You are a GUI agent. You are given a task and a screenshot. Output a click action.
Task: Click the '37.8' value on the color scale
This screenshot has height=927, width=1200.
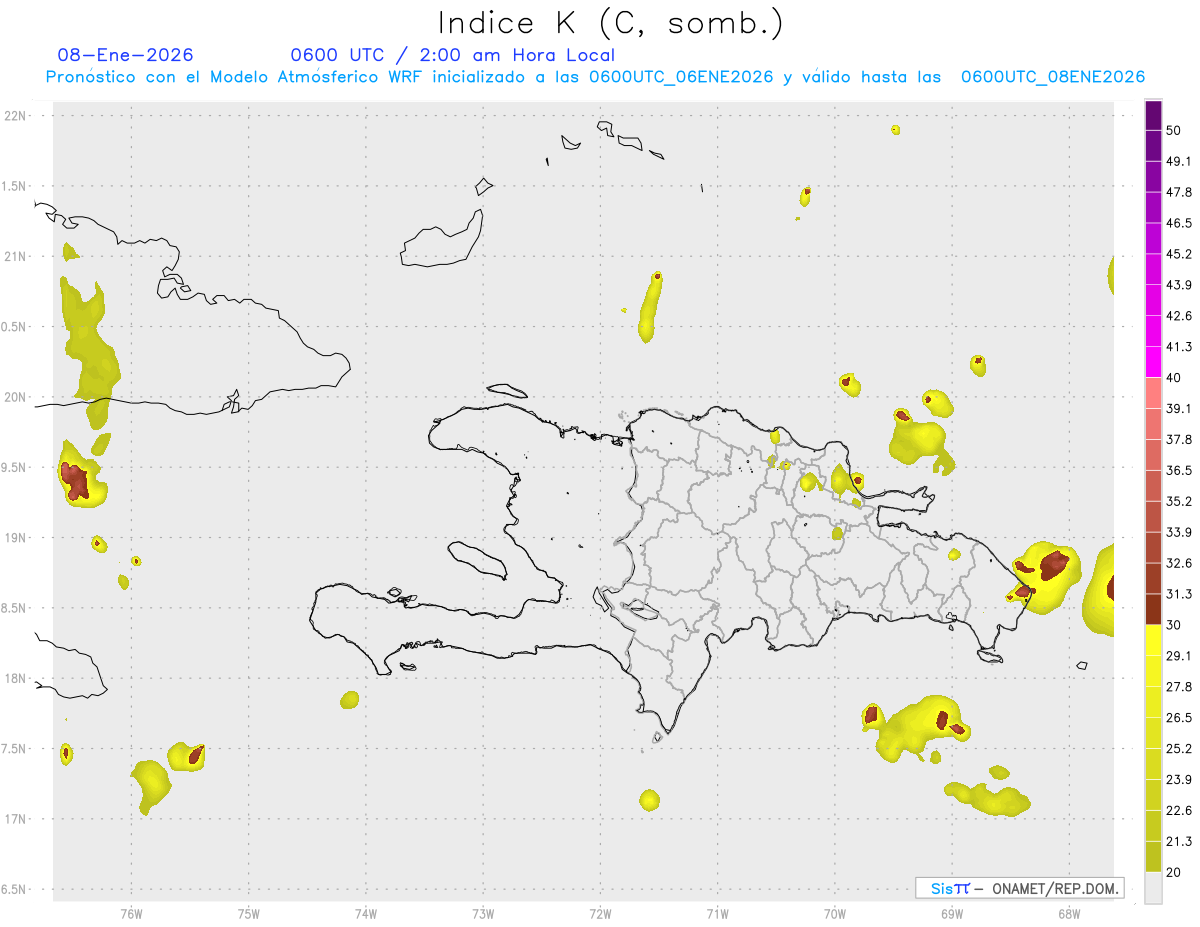point(1179,440)
